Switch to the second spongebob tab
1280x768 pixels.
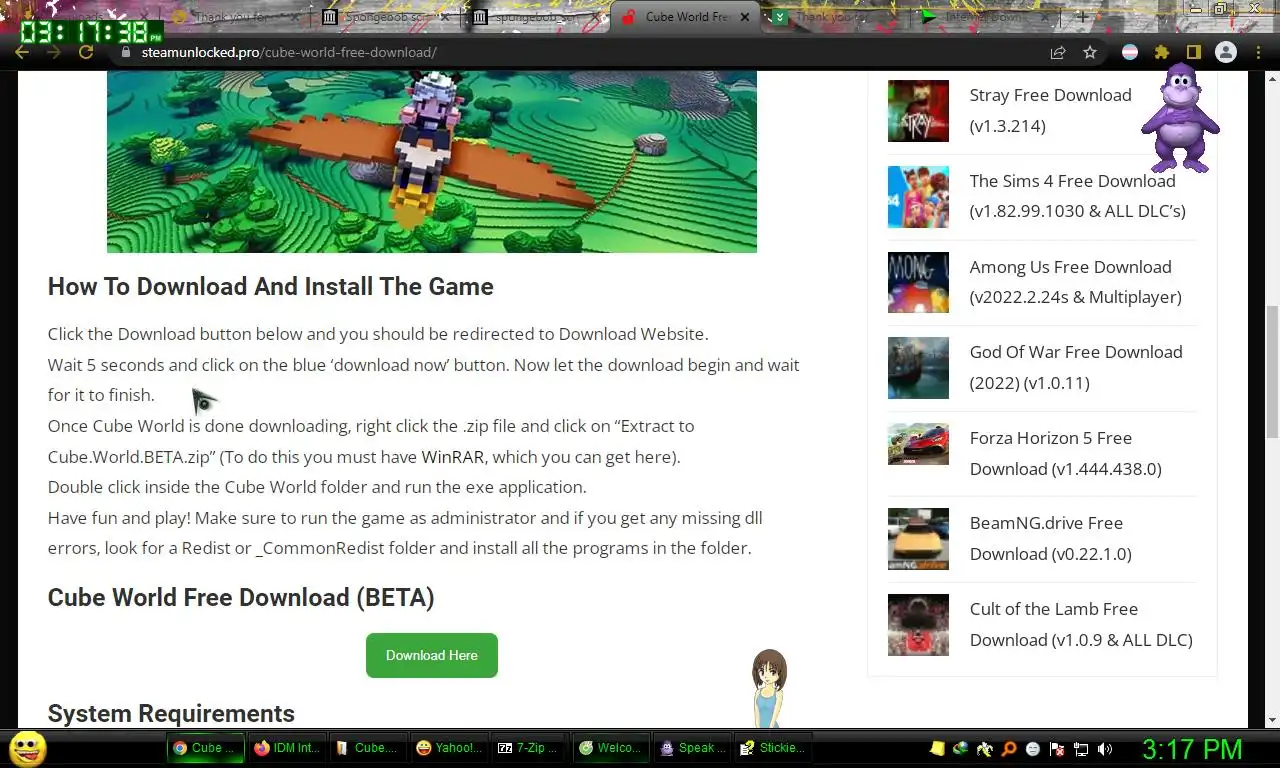(x=535, y=17)
